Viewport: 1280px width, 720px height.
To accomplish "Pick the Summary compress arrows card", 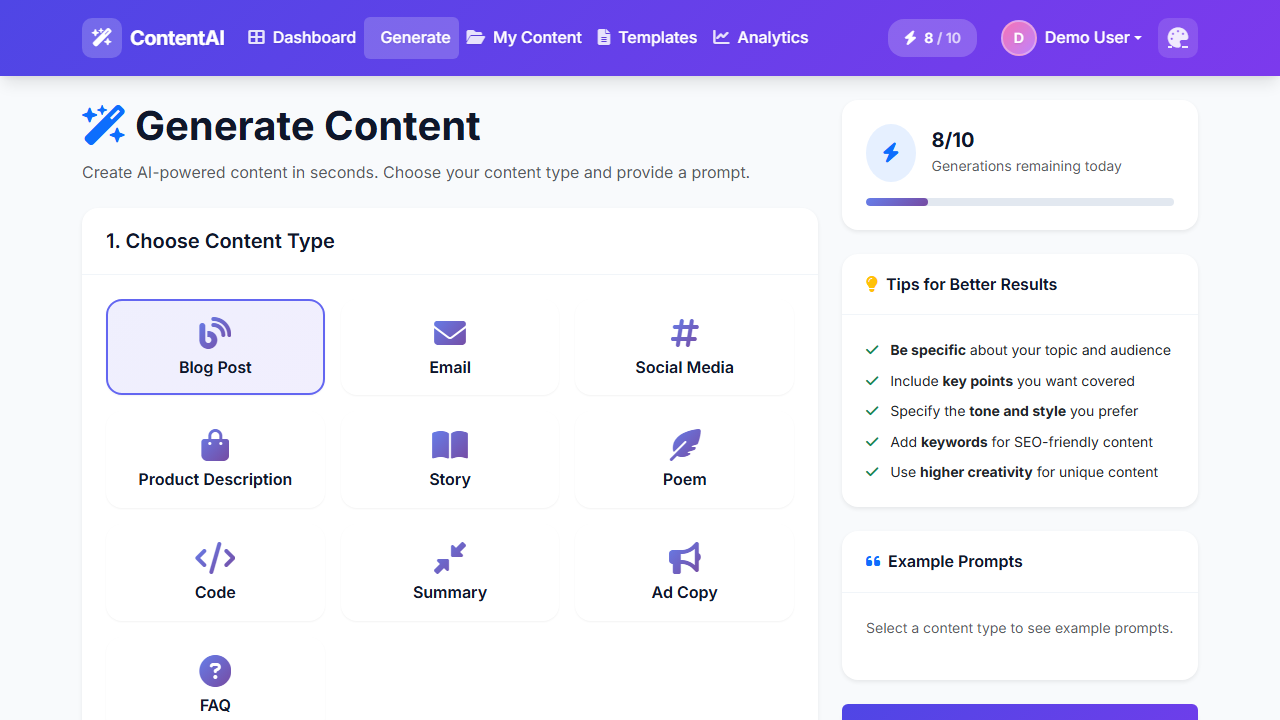I will tap(450, 572).
